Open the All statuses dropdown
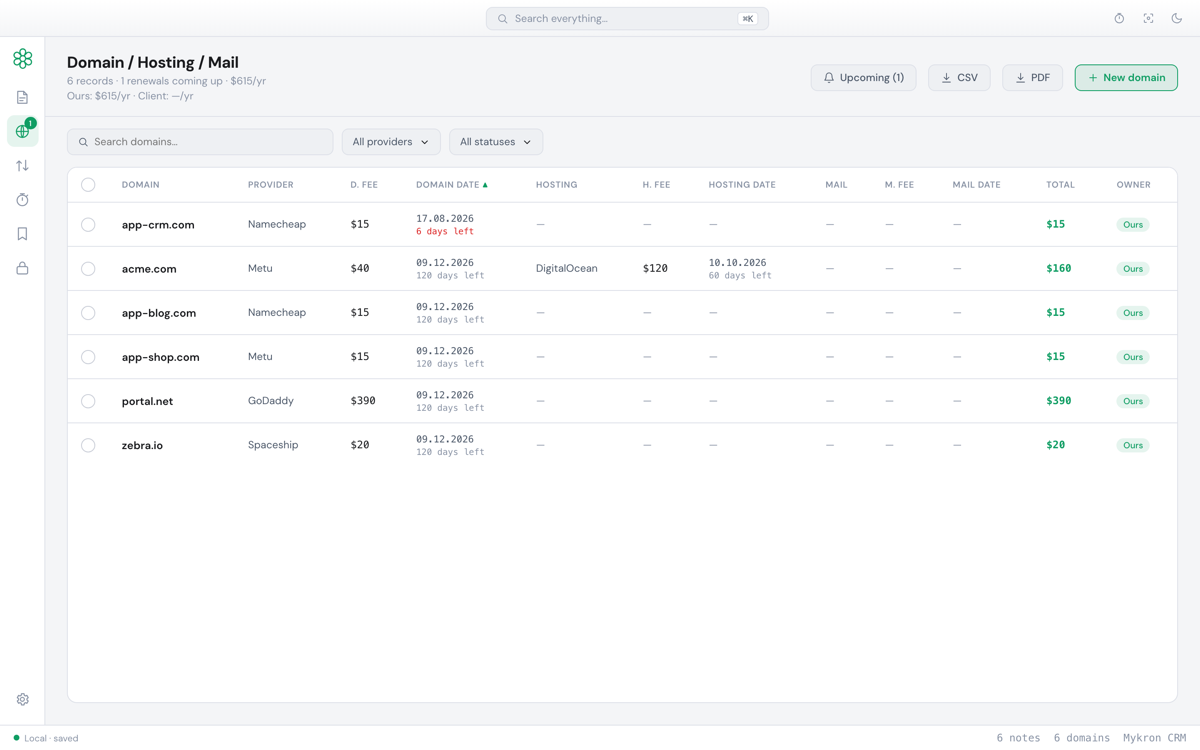Screen dimensions: 1200x750 tap(496, 142)
